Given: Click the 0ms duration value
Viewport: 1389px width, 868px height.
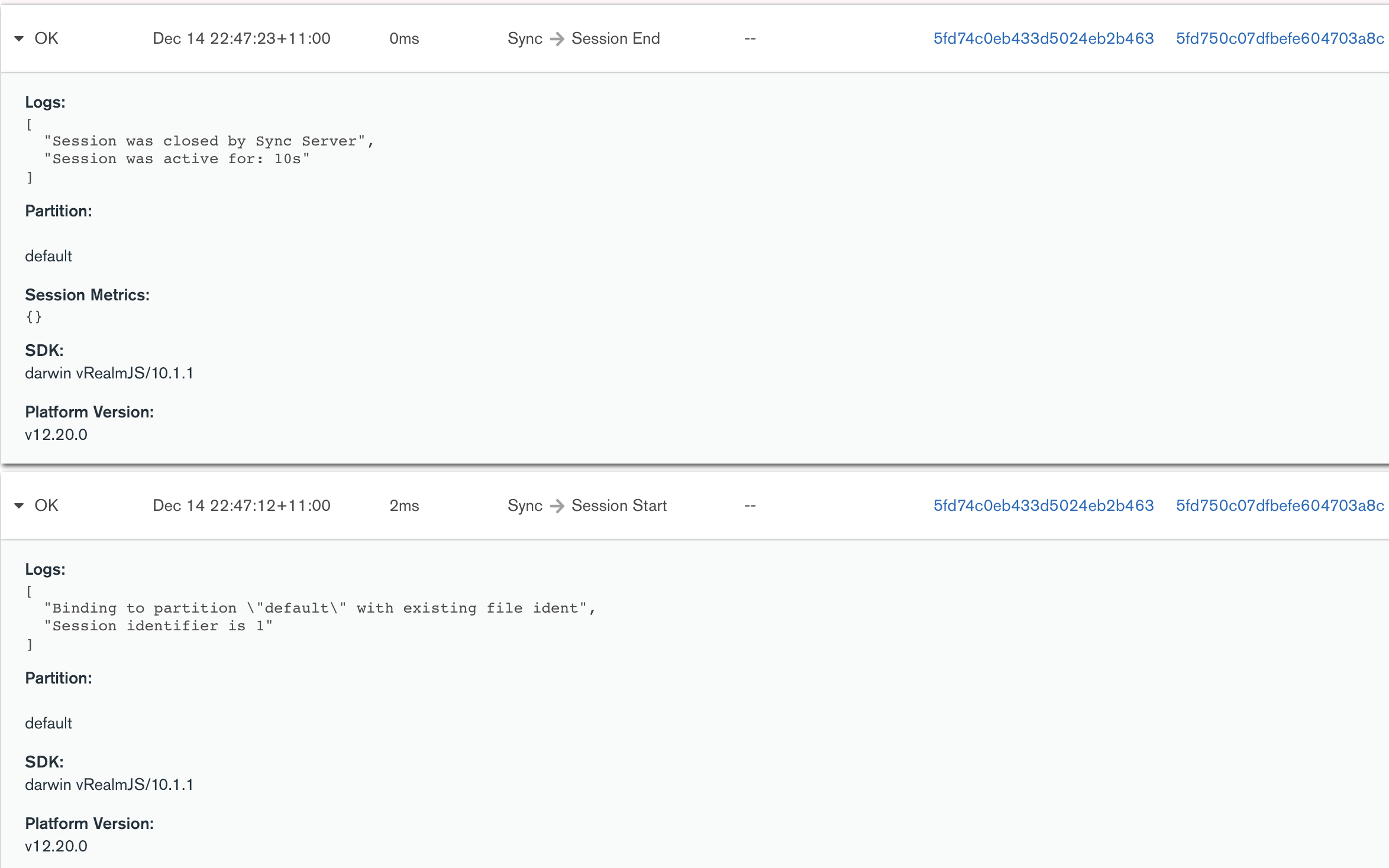Looking at the screenshot, I should [x=404, y=39].
